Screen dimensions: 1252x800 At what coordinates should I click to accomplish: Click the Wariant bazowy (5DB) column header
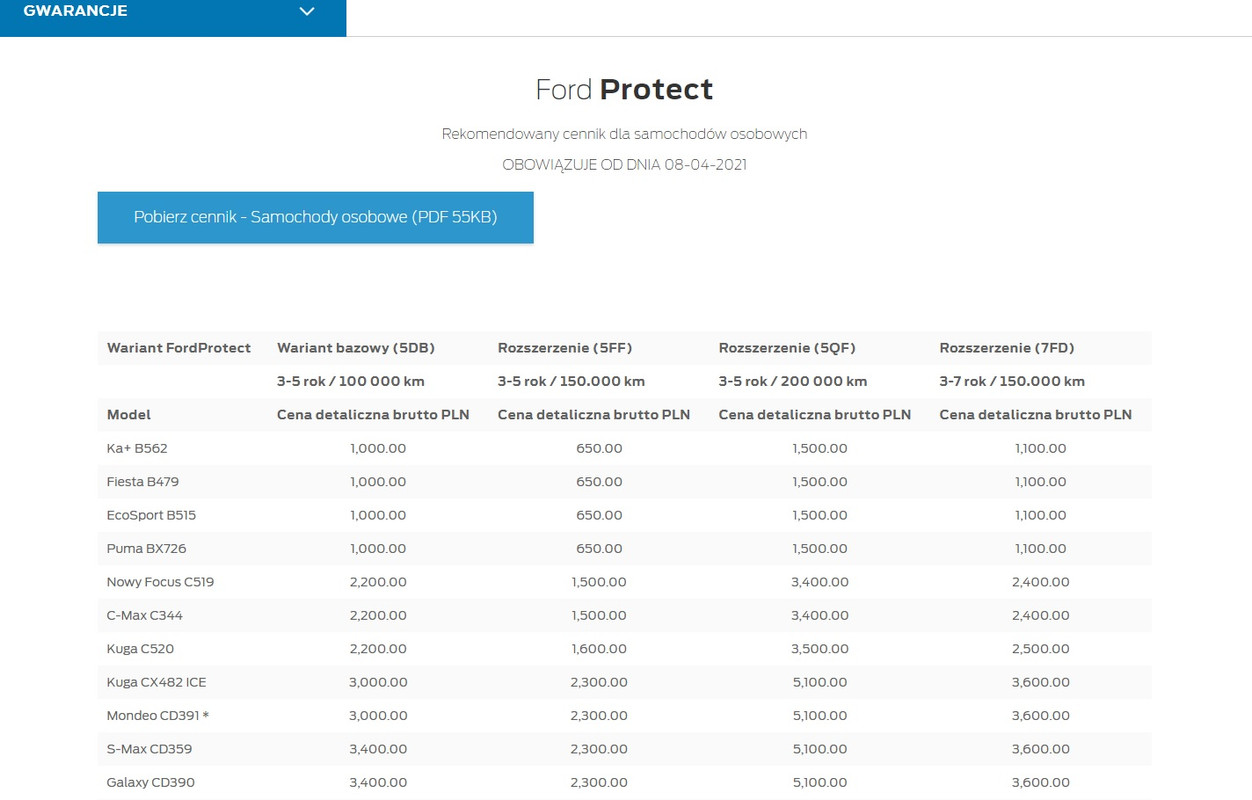[x=356, y=348]
